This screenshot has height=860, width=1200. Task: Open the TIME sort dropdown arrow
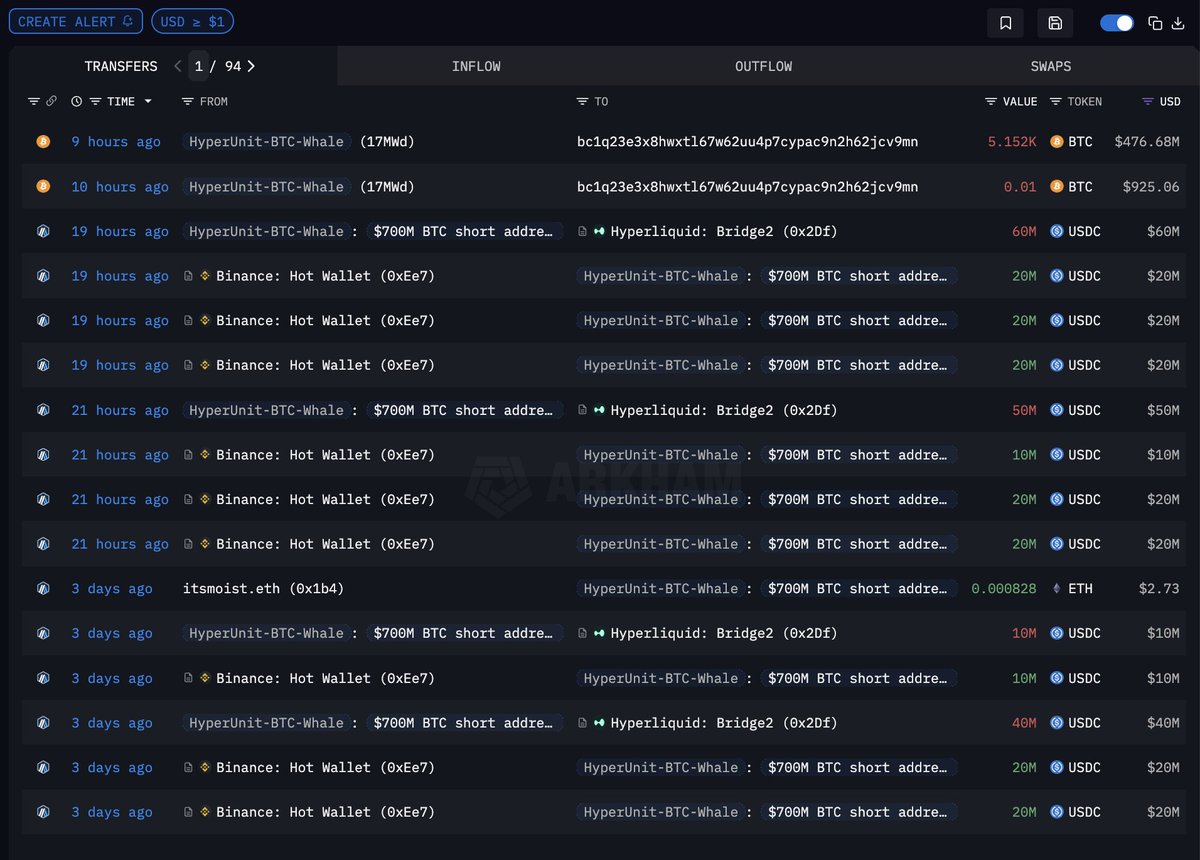(x=148, y=101)
